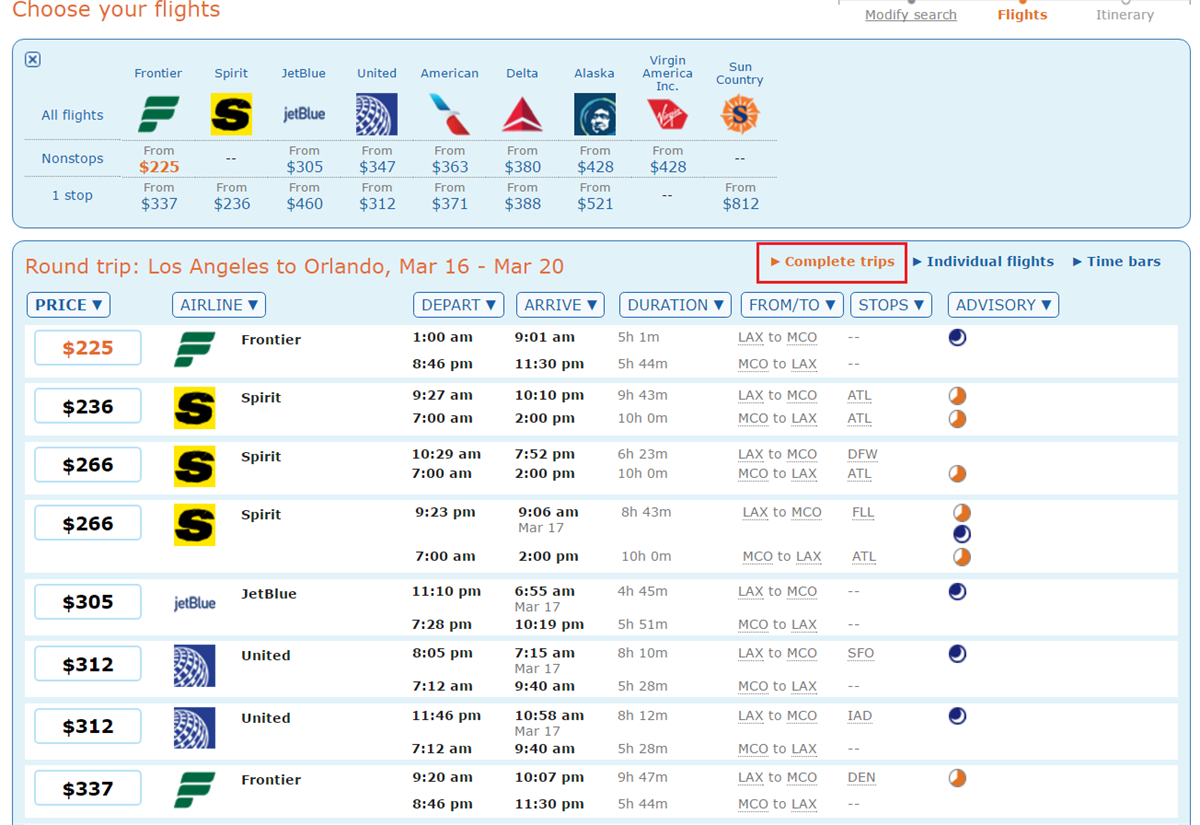
Task: Close the airline price matrix panel
Action: pos(32,60)
